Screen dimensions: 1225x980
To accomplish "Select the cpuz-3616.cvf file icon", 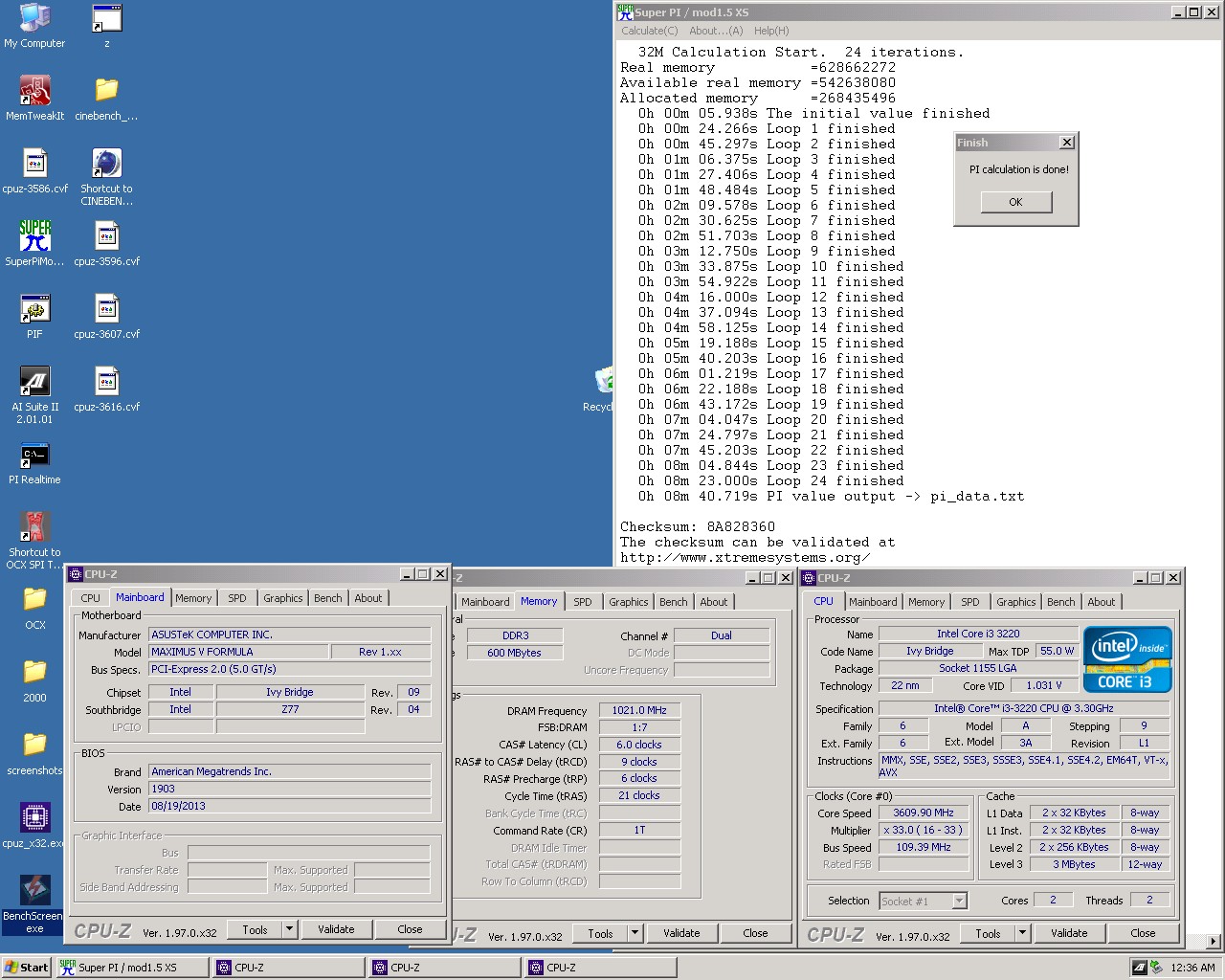I will tap(106, 390).
